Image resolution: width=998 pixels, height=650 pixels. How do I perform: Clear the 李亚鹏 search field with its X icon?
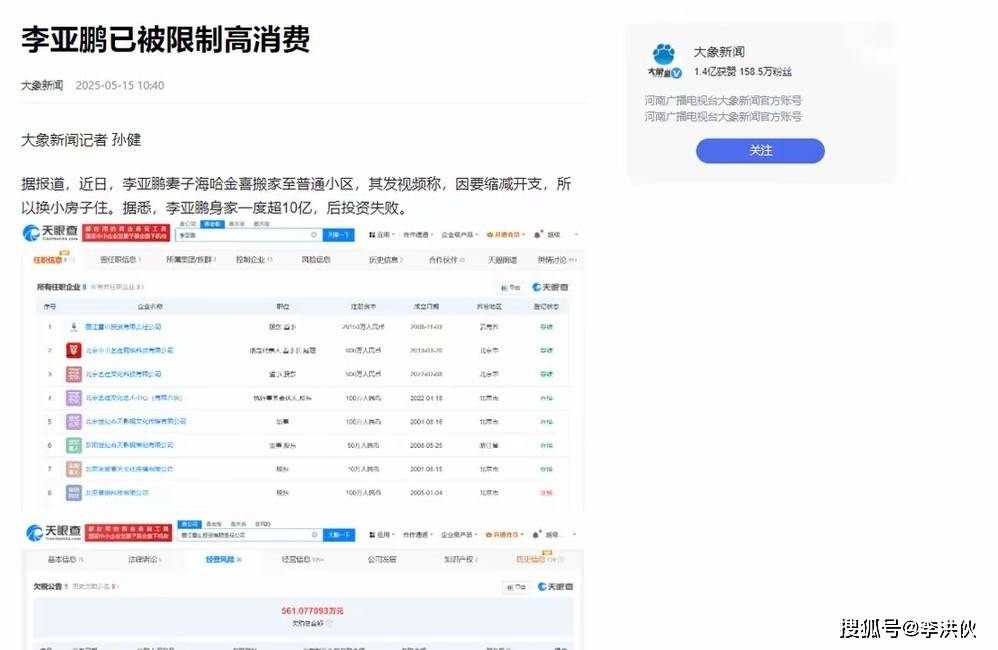[x=314, y=235]
